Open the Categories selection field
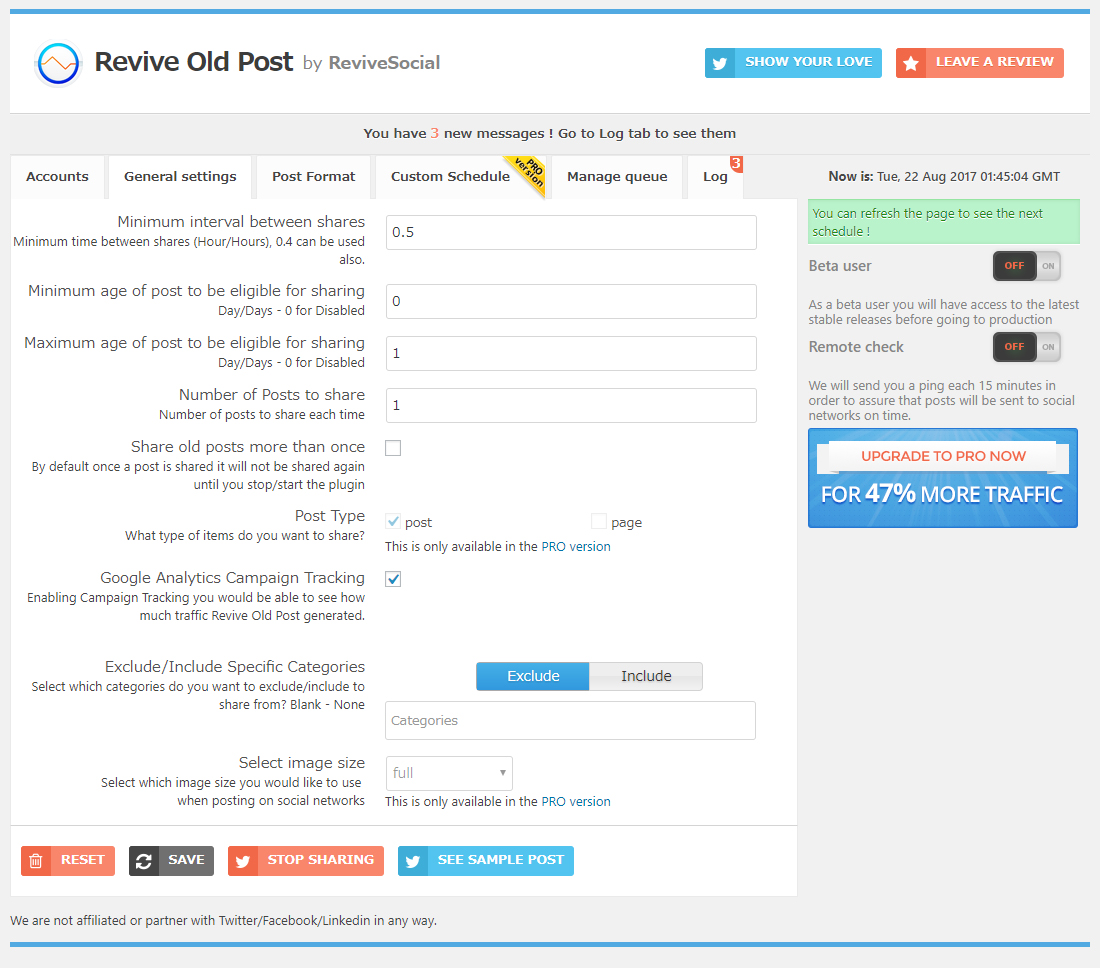The height and width of the screenshot is (968, 1100). coord(570,720)
